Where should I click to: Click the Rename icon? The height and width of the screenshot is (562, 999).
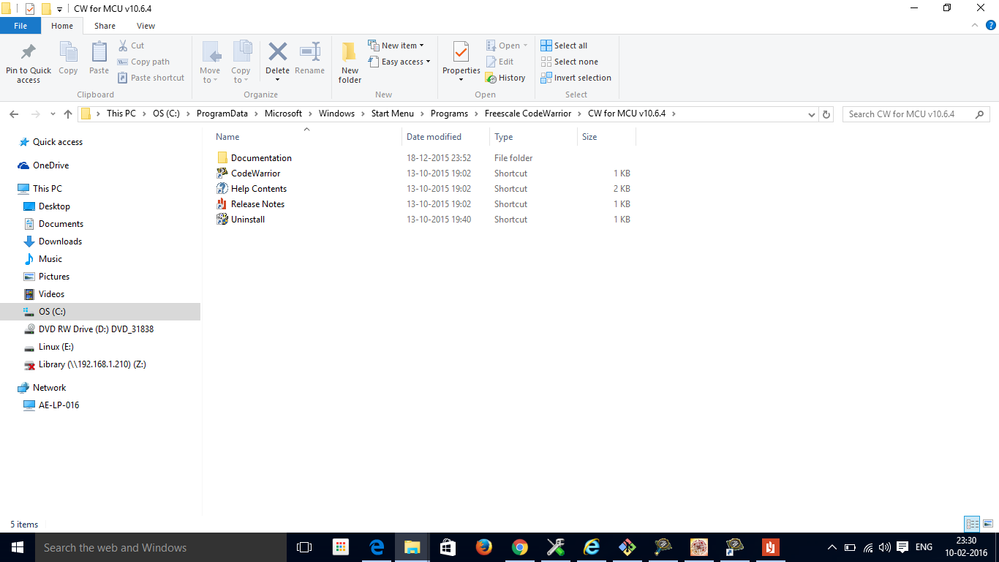coord(310,59)
